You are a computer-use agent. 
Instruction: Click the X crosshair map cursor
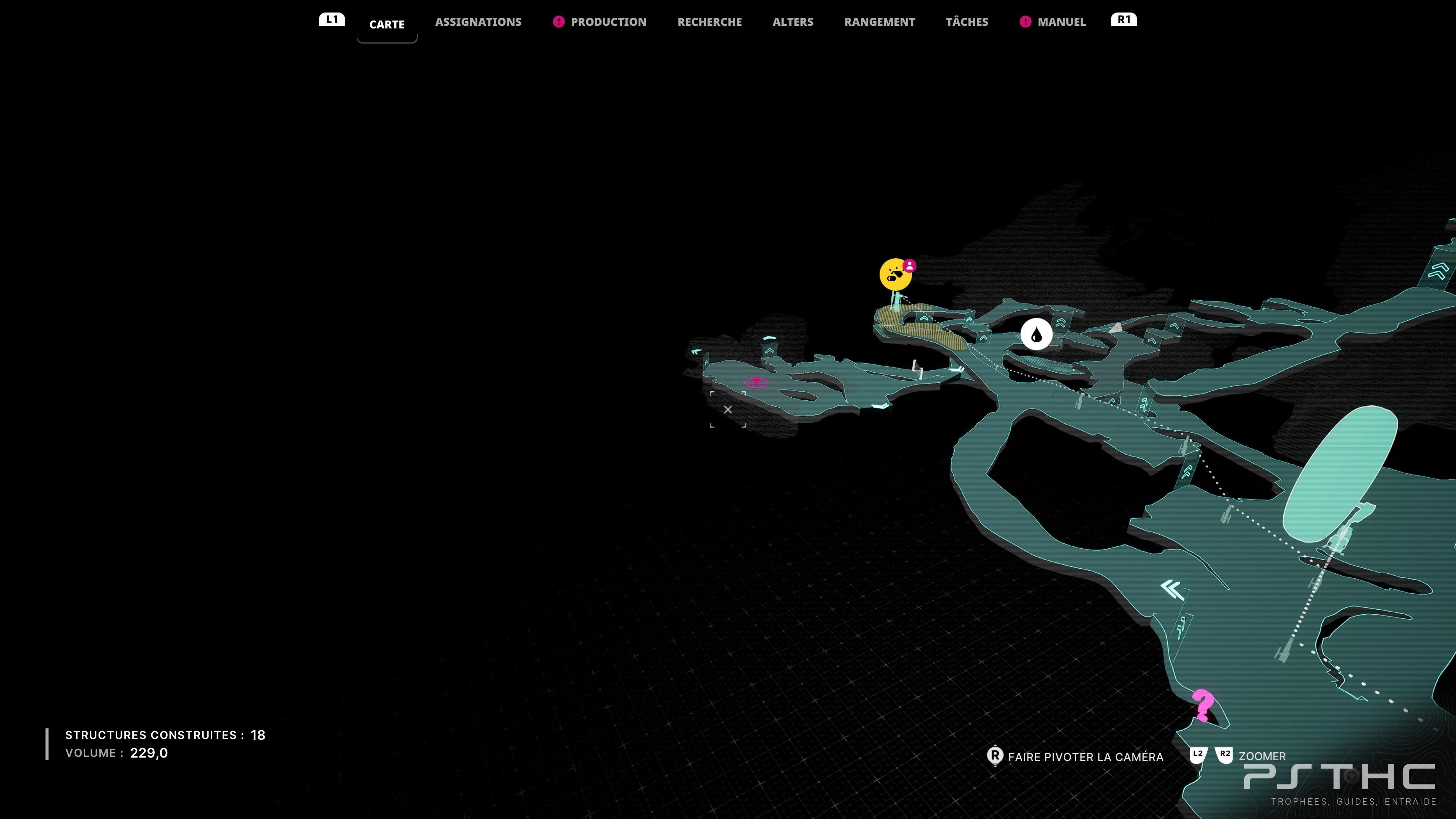click(x=728, y=409)
